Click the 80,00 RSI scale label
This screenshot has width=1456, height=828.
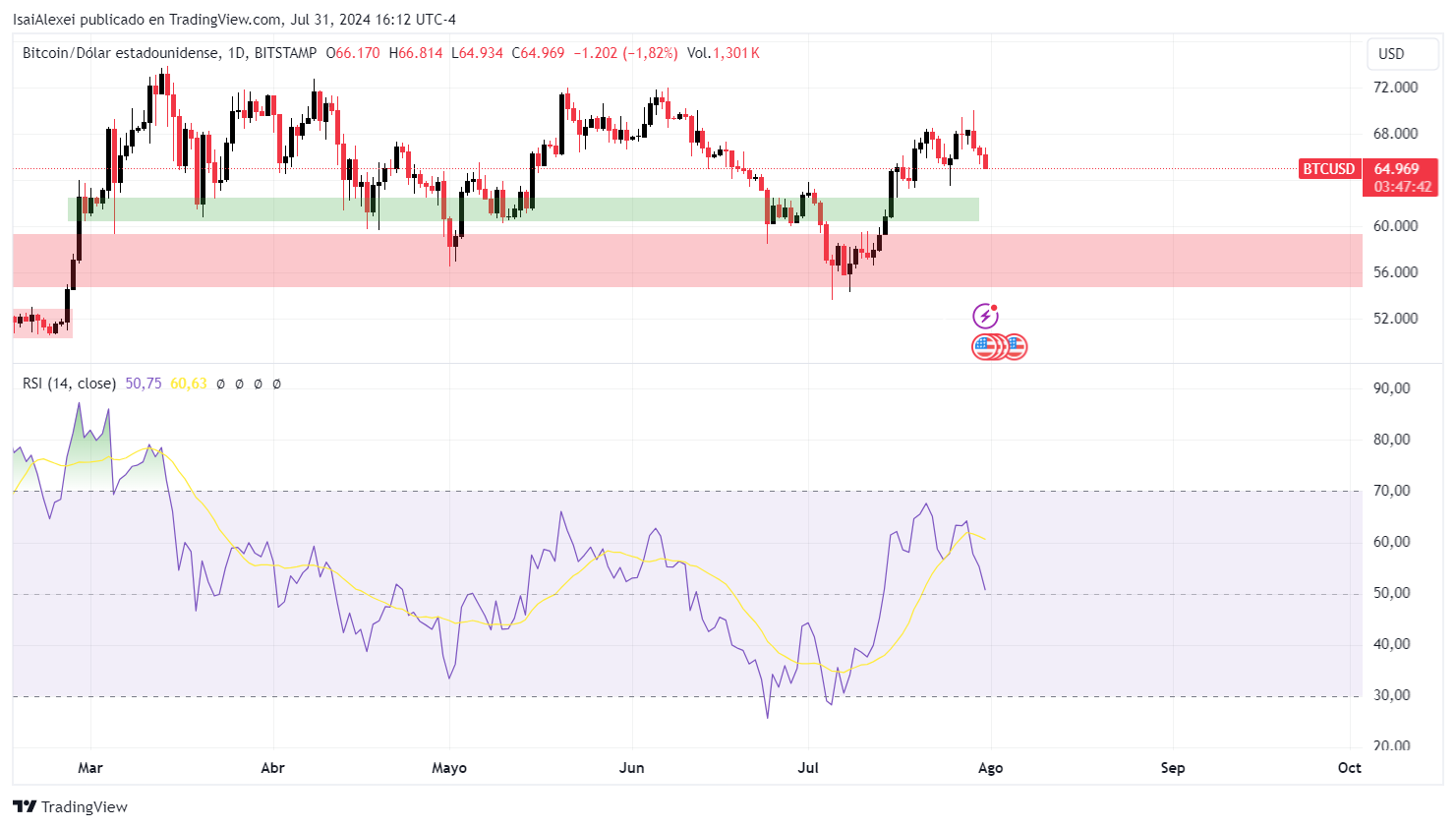tap(1391, 440)
